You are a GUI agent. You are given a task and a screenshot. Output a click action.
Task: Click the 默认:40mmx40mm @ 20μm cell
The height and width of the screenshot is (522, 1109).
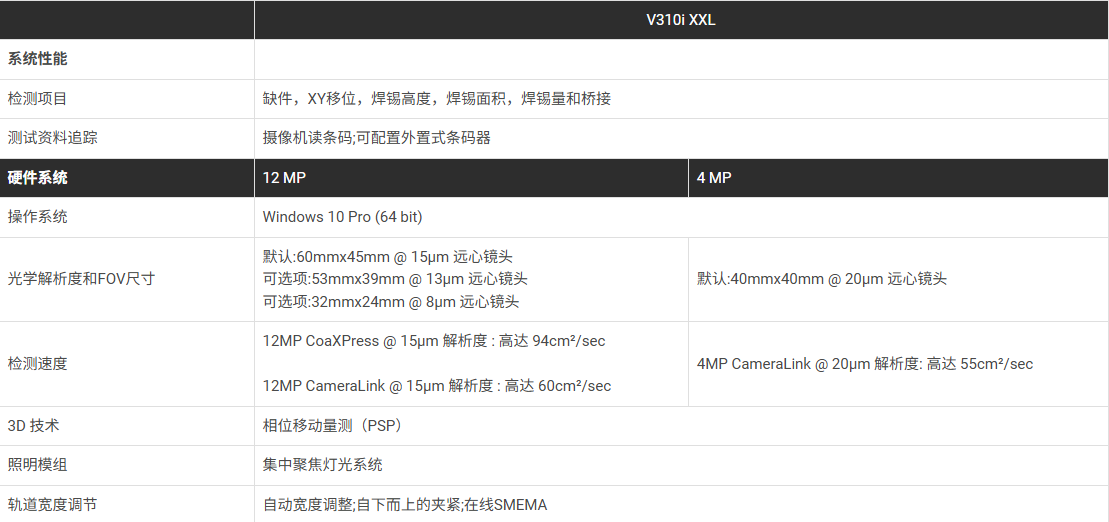[x=821, y=279]
